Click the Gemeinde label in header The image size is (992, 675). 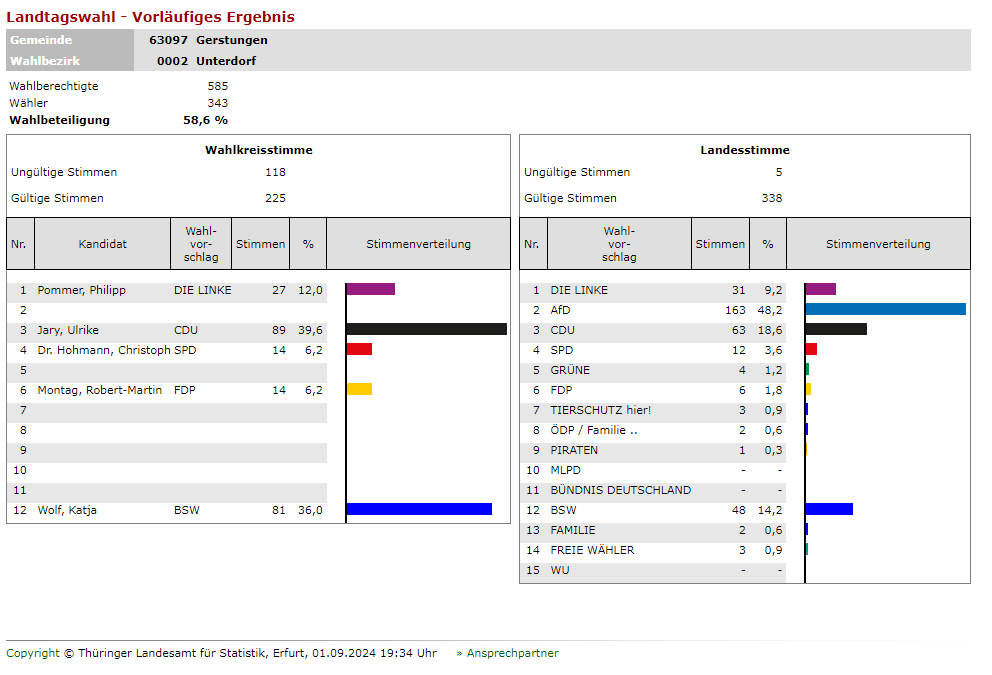[41, 40]
